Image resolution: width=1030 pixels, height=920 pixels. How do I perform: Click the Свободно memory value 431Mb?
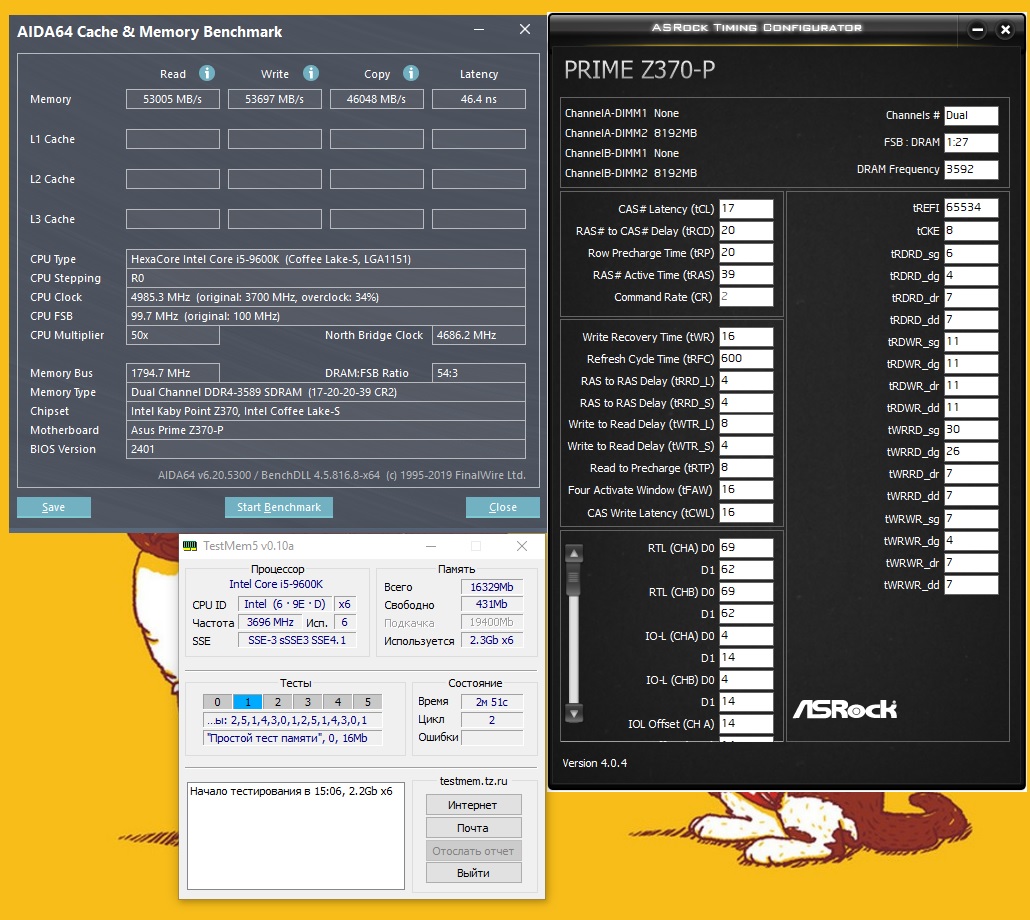[x=492, y=604]
